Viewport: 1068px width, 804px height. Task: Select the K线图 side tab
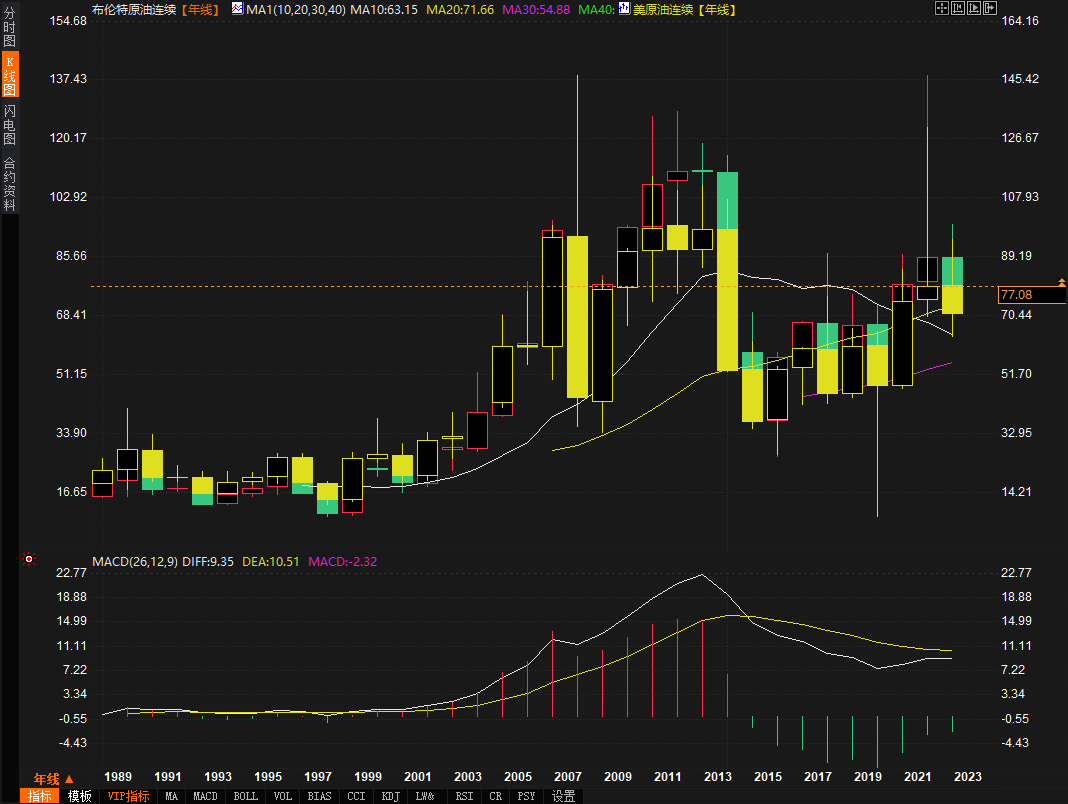coord(9,76)
